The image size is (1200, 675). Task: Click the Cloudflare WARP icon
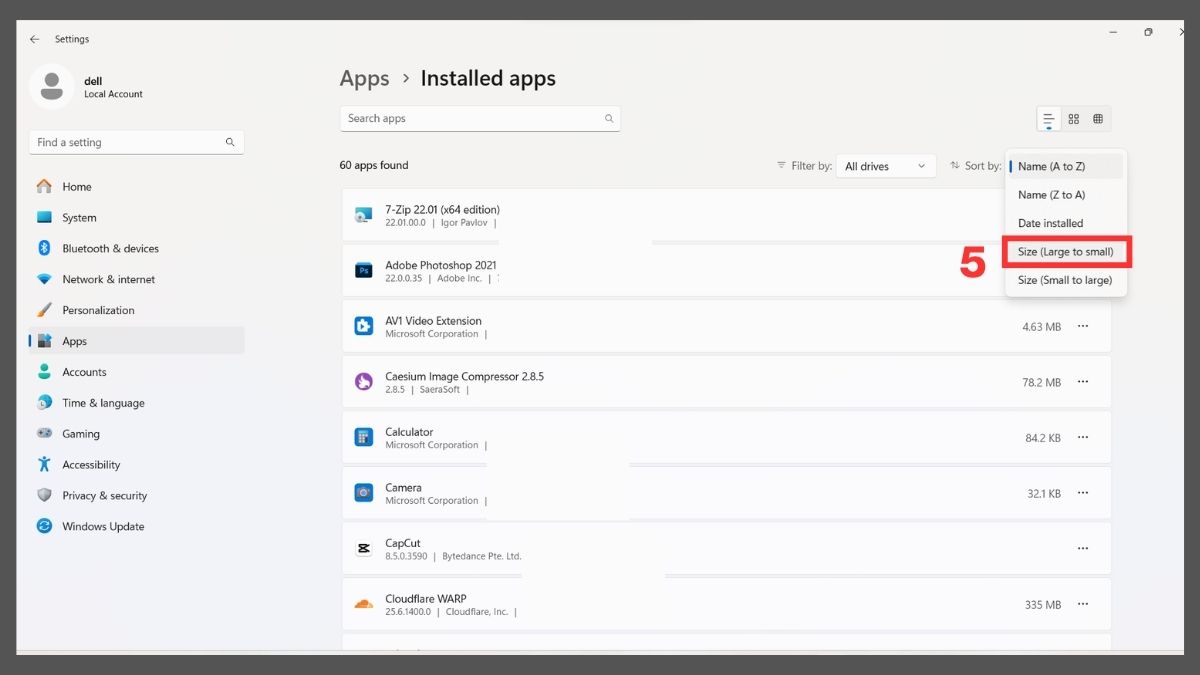tap(364, 604)
